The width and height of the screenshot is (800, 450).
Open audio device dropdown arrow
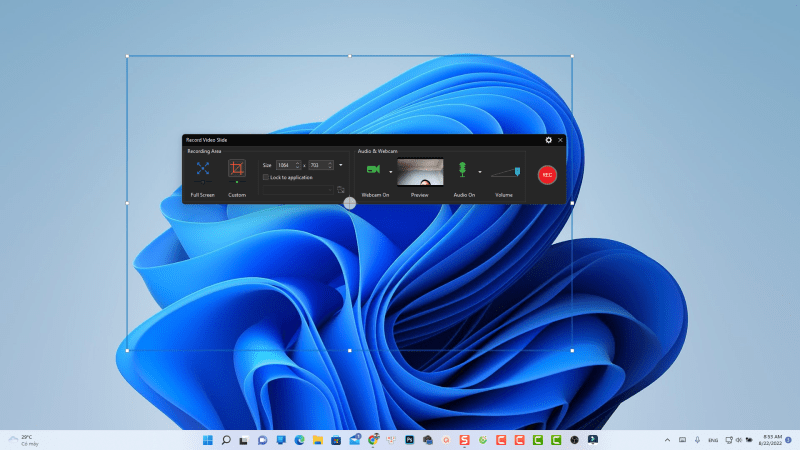tap(480, 172)
